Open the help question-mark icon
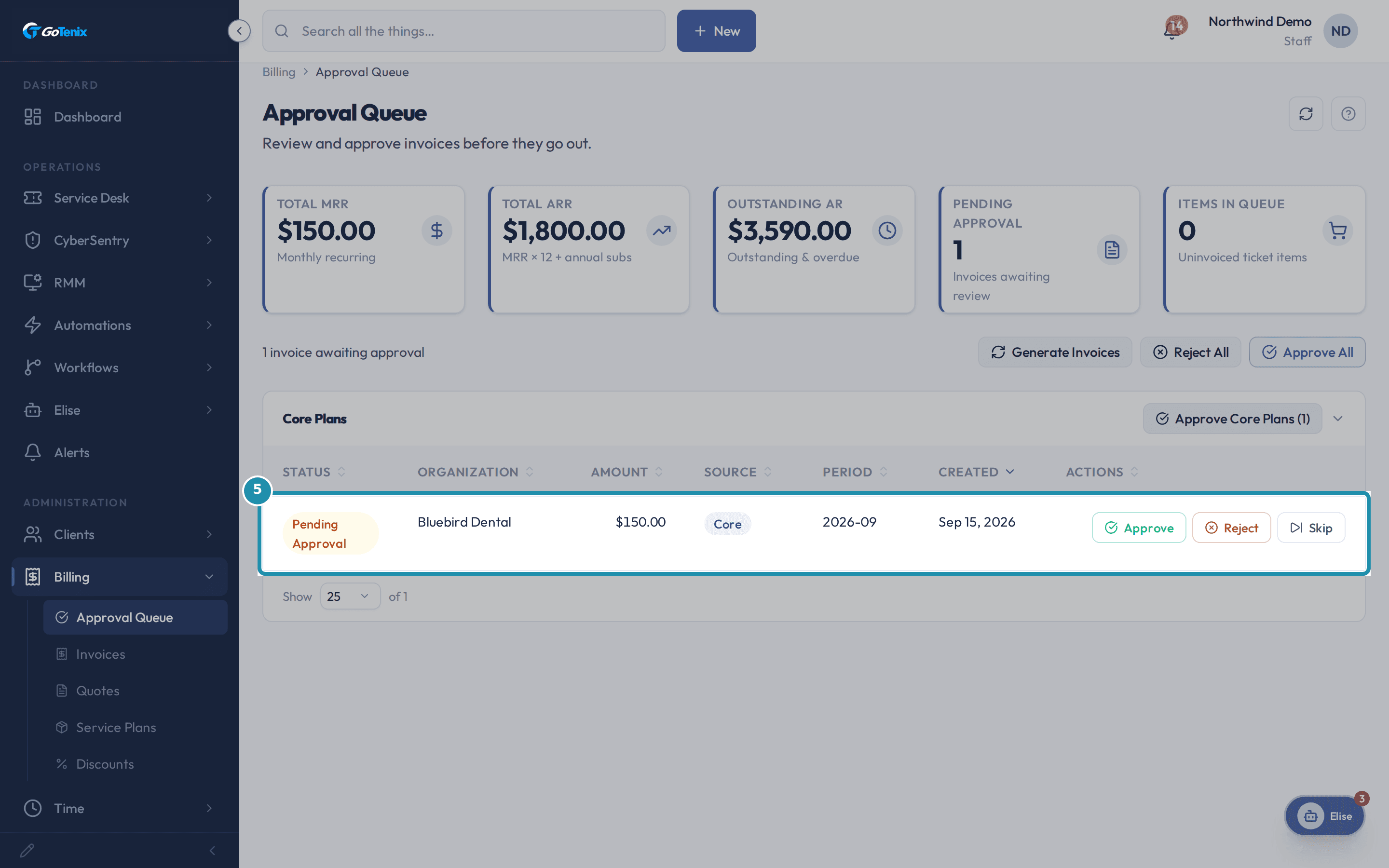1389x868 pixels. pos(1348,114)
